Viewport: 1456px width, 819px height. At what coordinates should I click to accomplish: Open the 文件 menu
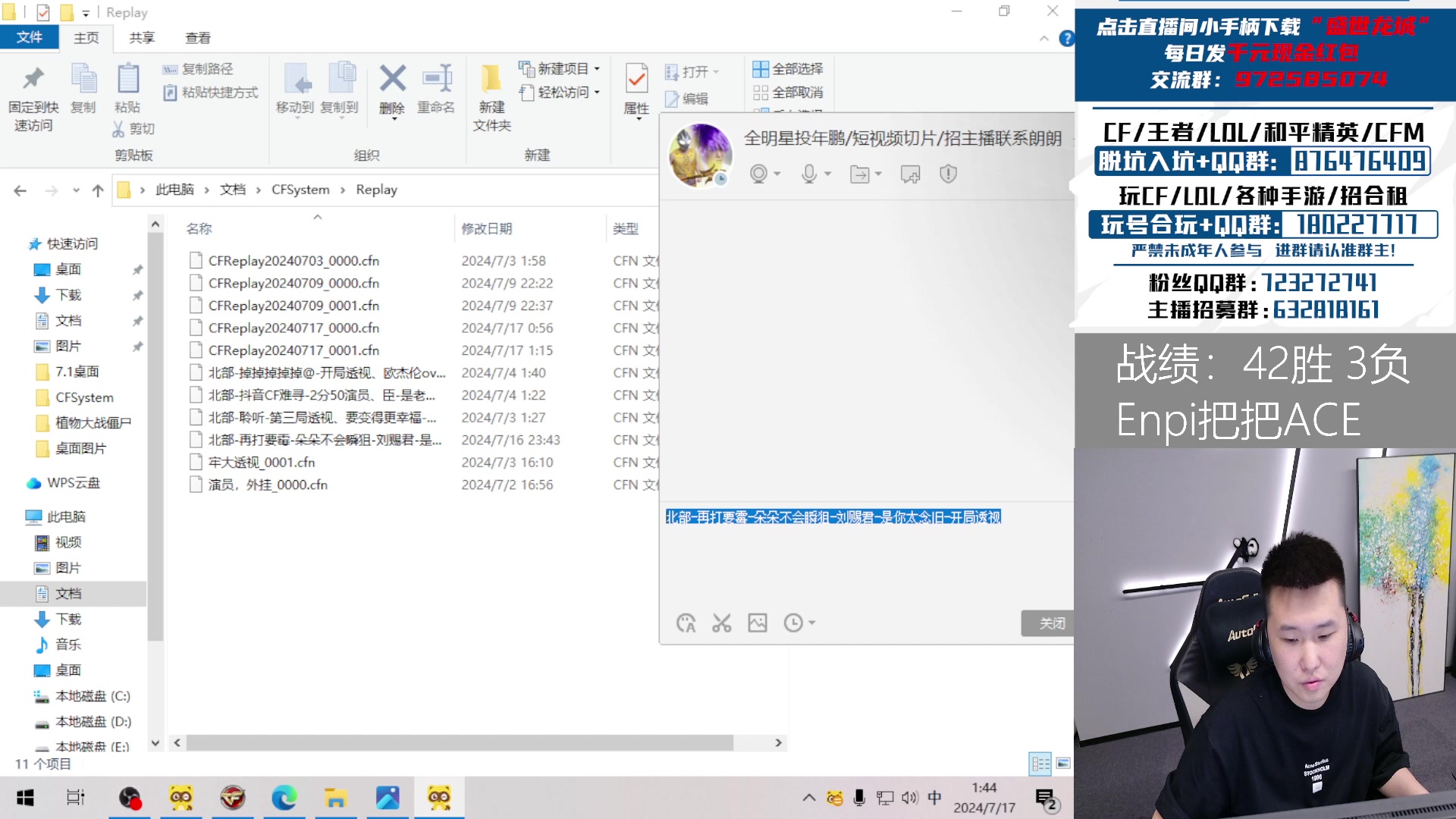[29, 37]
